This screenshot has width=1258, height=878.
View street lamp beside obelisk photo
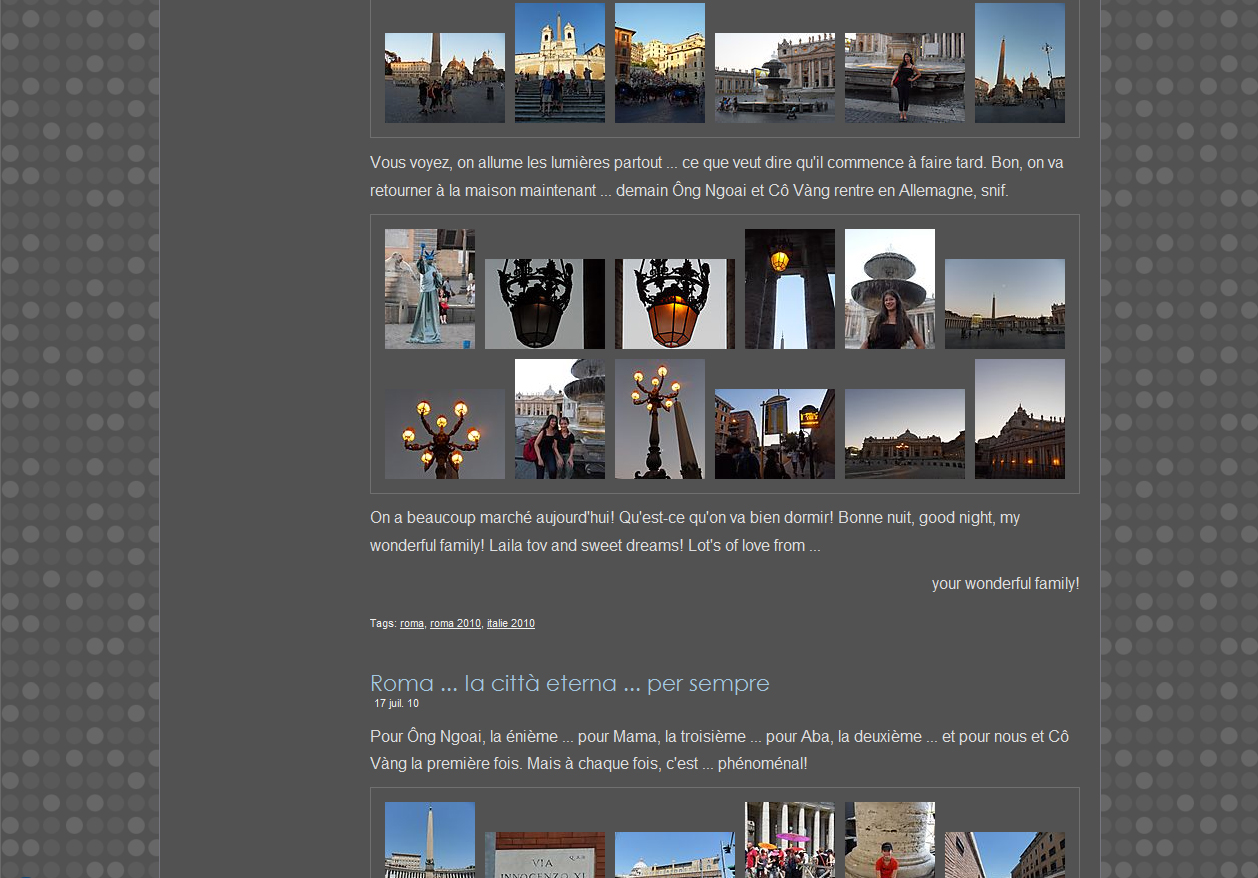659,419
